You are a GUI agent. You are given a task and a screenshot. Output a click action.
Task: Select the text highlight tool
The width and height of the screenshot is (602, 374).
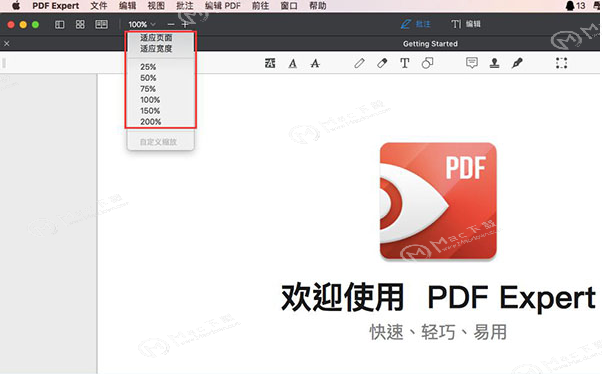pos(270,63)
